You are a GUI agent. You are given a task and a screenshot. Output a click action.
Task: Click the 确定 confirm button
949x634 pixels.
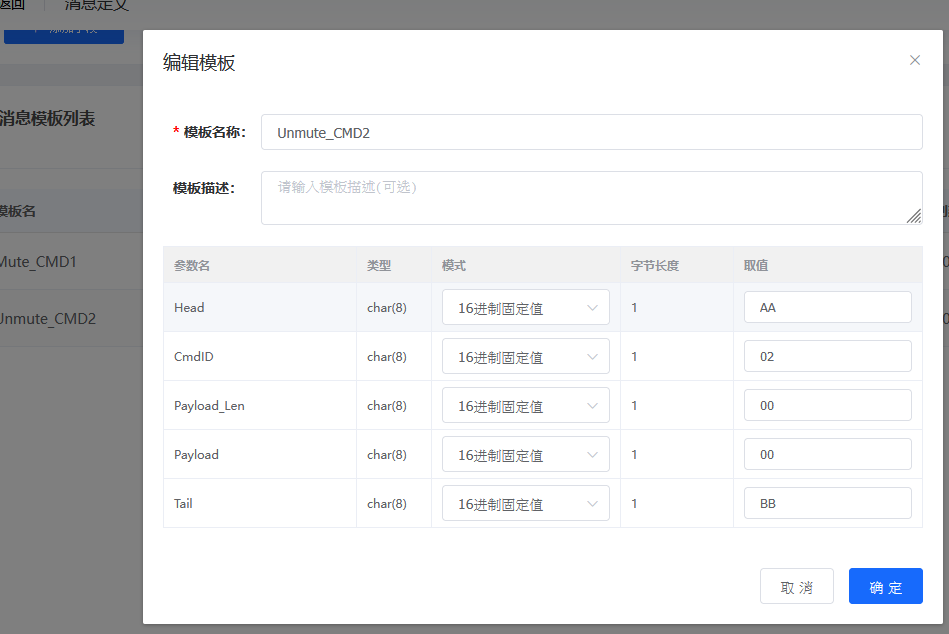click(885, 586)
